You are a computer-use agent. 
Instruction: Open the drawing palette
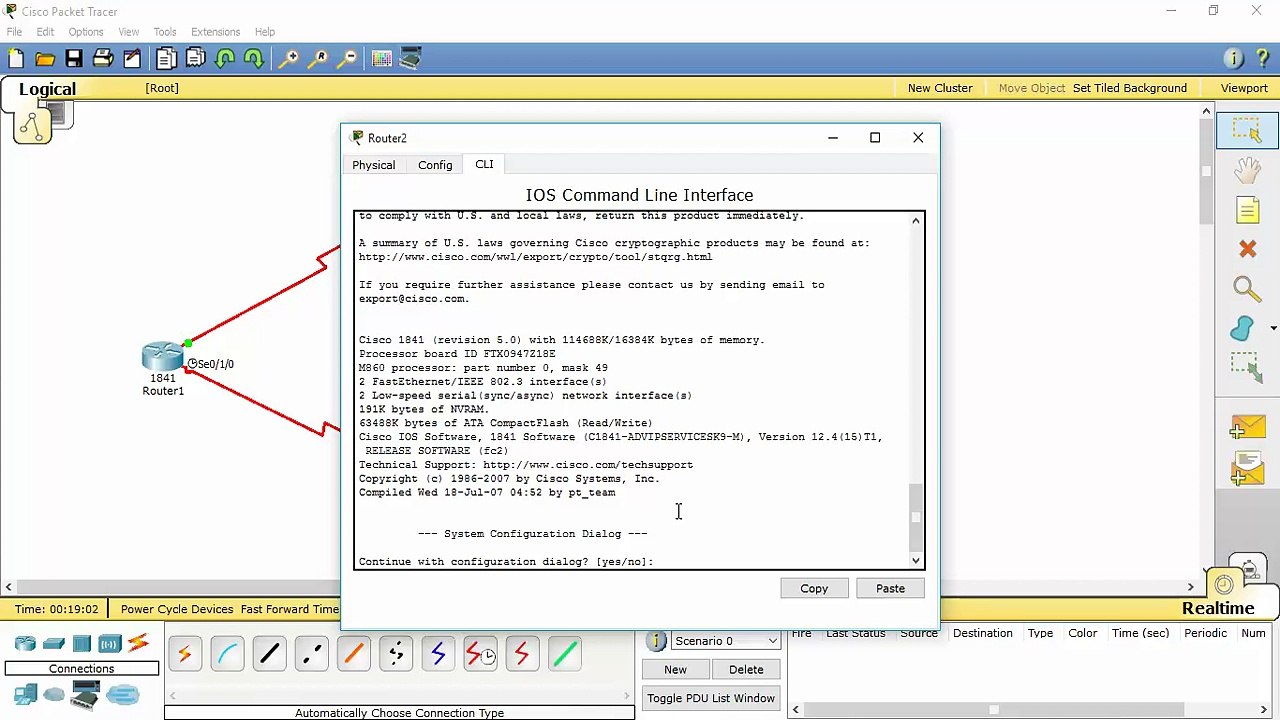tap(381, 59)
